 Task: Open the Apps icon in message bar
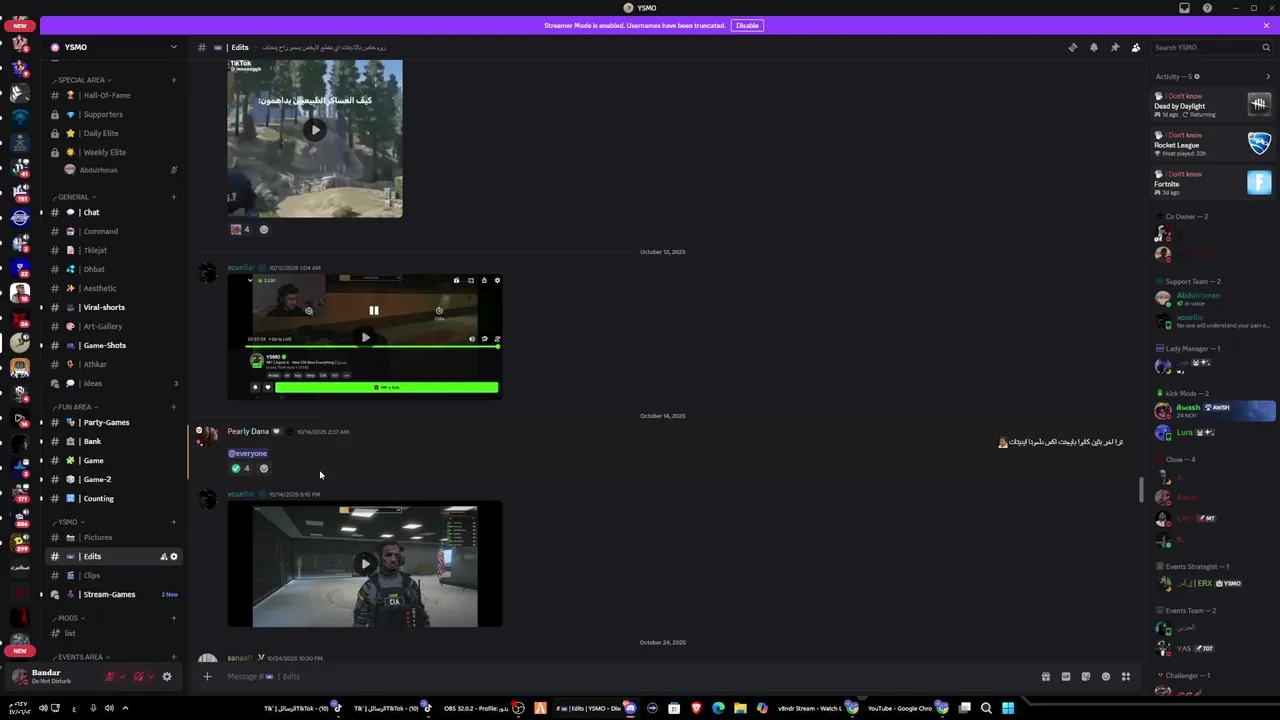click(1126, 676)
